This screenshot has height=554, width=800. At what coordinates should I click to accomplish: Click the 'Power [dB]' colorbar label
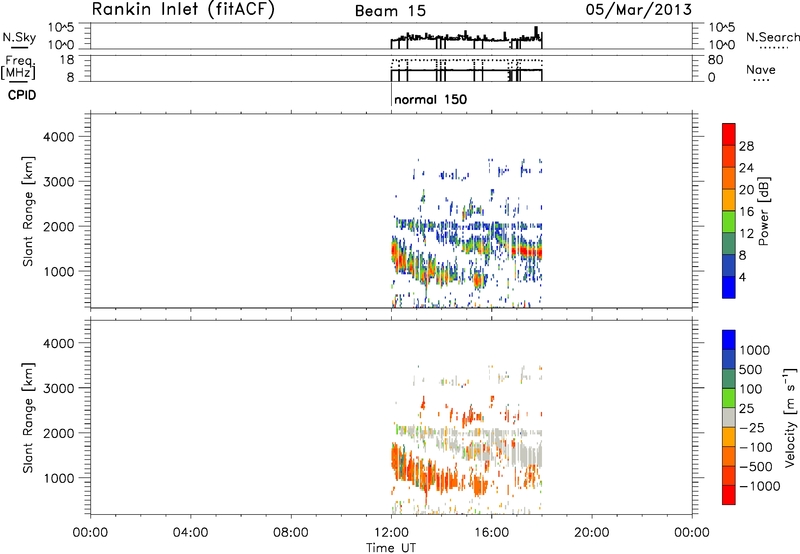[764, 211]
